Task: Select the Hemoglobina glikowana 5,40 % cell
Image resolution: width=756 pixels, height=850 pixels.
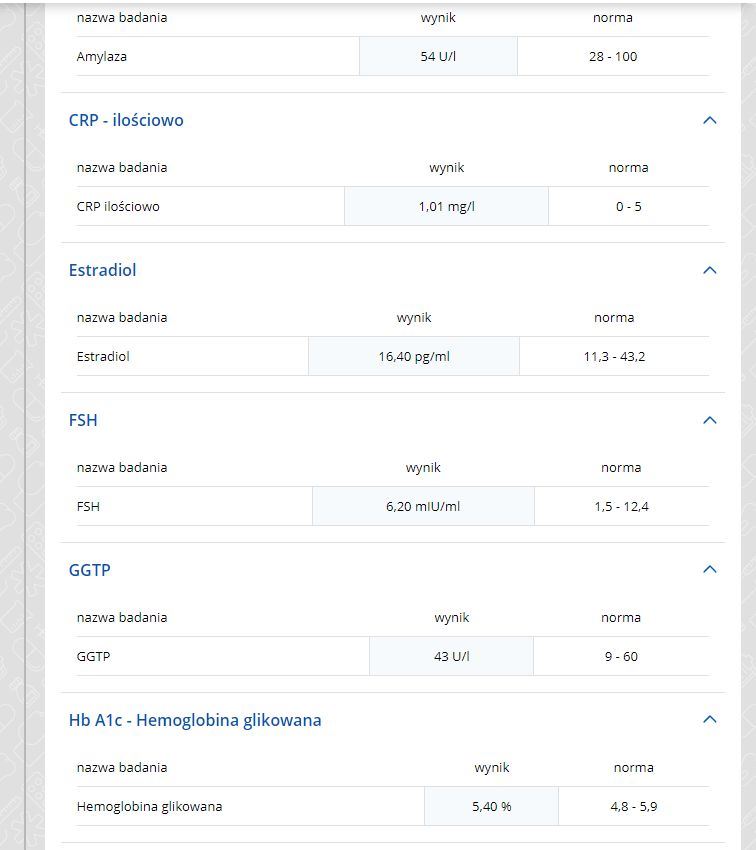Action: pos(492,806)
